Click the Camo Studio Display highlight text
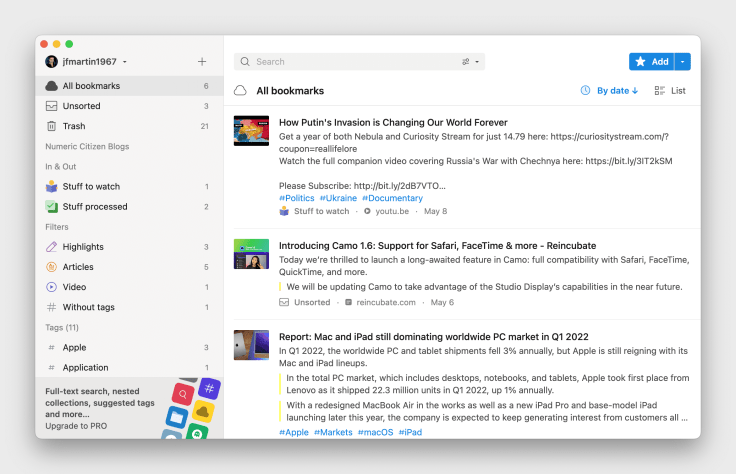This screenshot has width=736, height=474. [484, 287]
